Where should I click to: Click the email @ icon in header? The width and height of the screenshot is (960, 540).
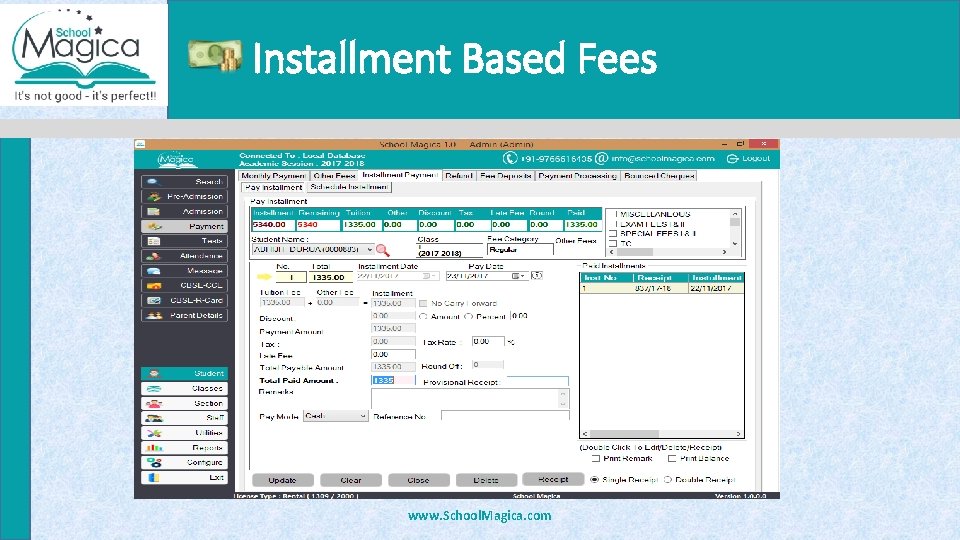pos(601,159)
